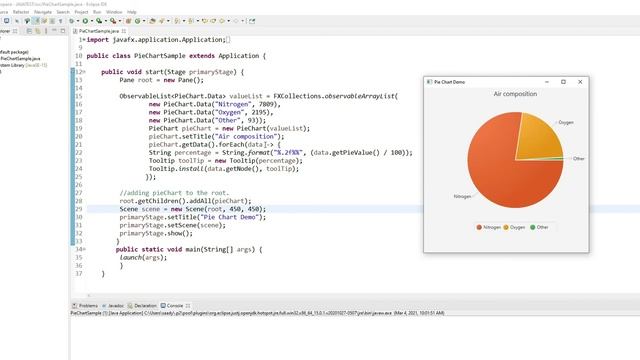Close the Console view tab
Screen dimensions: 640x360
click(x=188, y=305)
